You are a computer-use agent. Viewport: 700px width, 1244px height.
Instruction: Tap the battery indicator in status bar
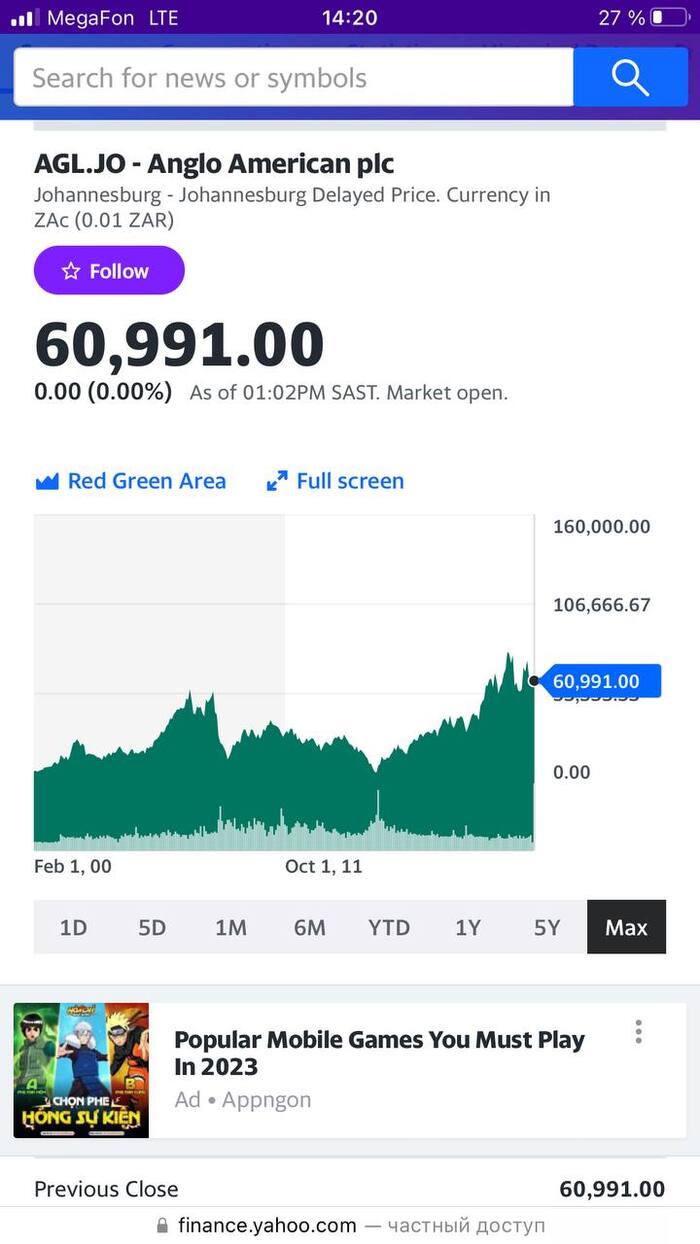[669, 18]
